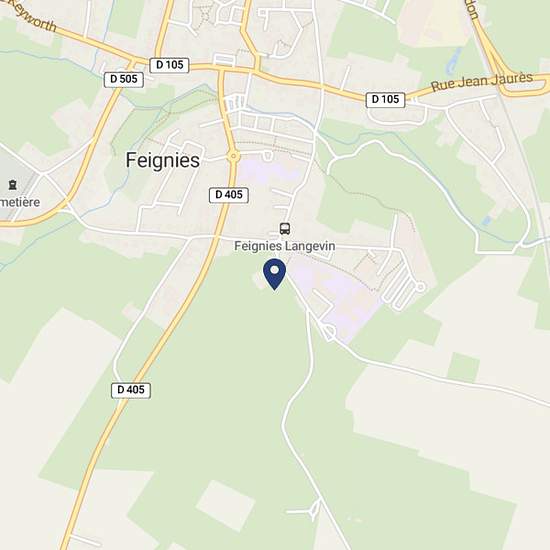This screenshot has width=550, height=550.
Task: Select the Feignies Langevin bus stop icon
Action: click(285, 229)
